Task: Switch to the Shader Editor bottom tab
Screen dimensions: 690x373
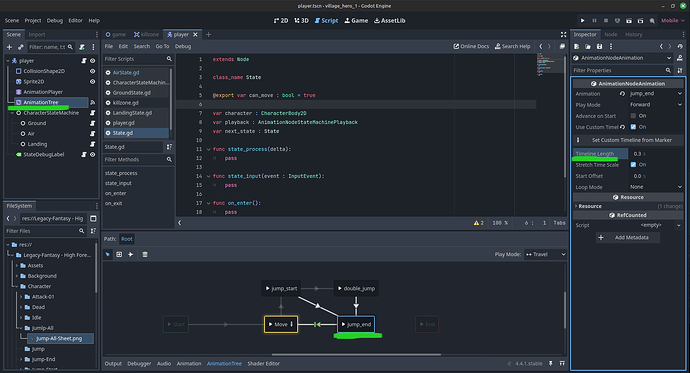Action: pos(264,363)
